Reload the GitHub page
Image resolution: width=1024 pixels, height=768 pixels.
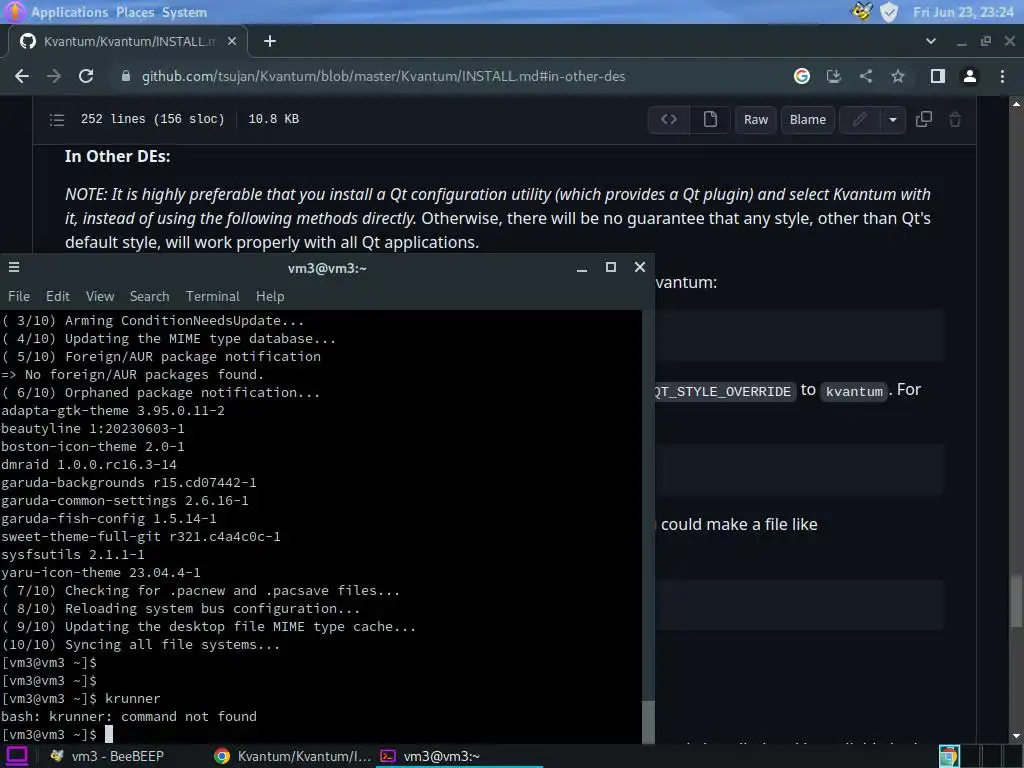[x=86, y=76]
